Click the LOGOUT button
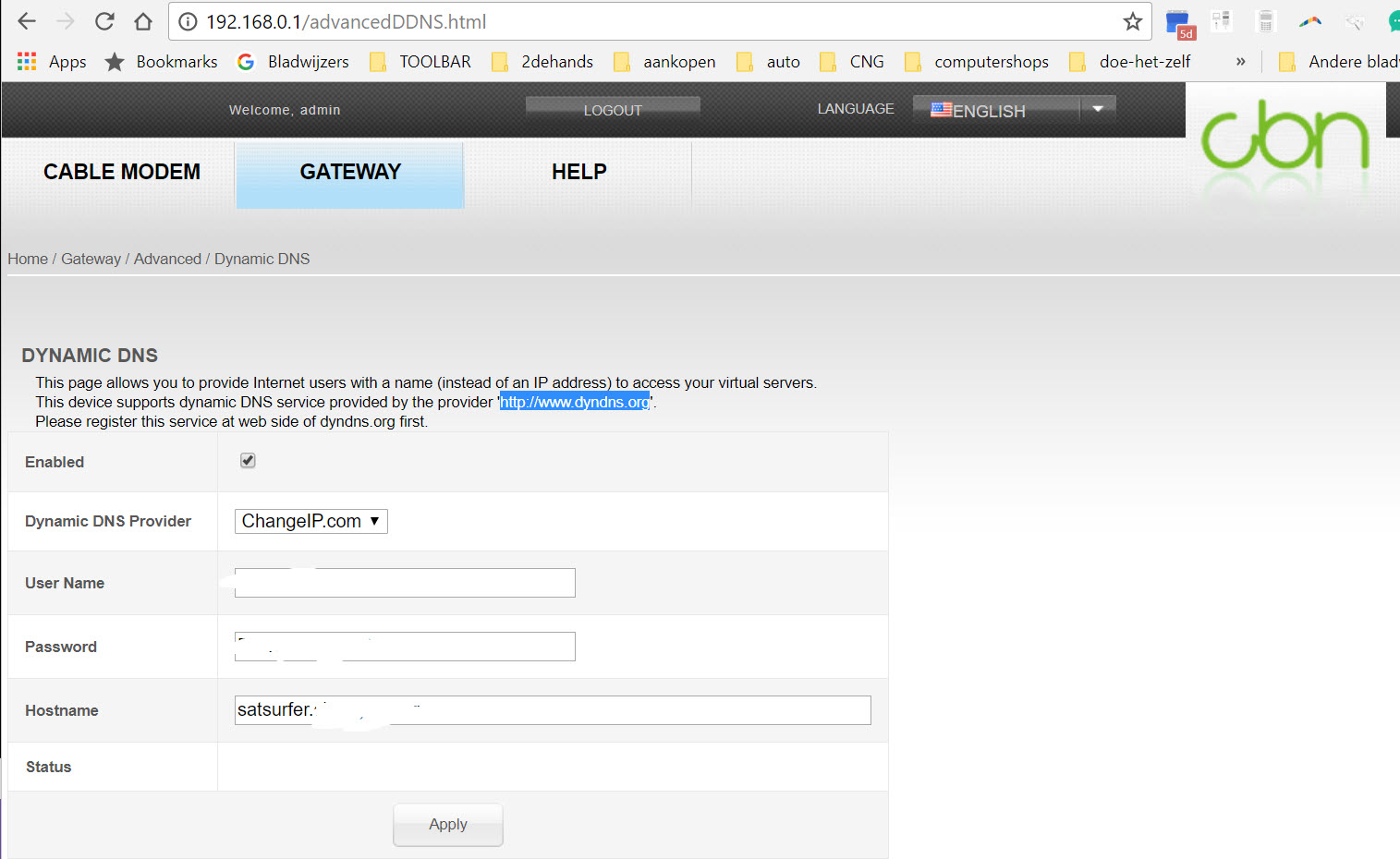The image size is (1400, 859). click(612, 110)
